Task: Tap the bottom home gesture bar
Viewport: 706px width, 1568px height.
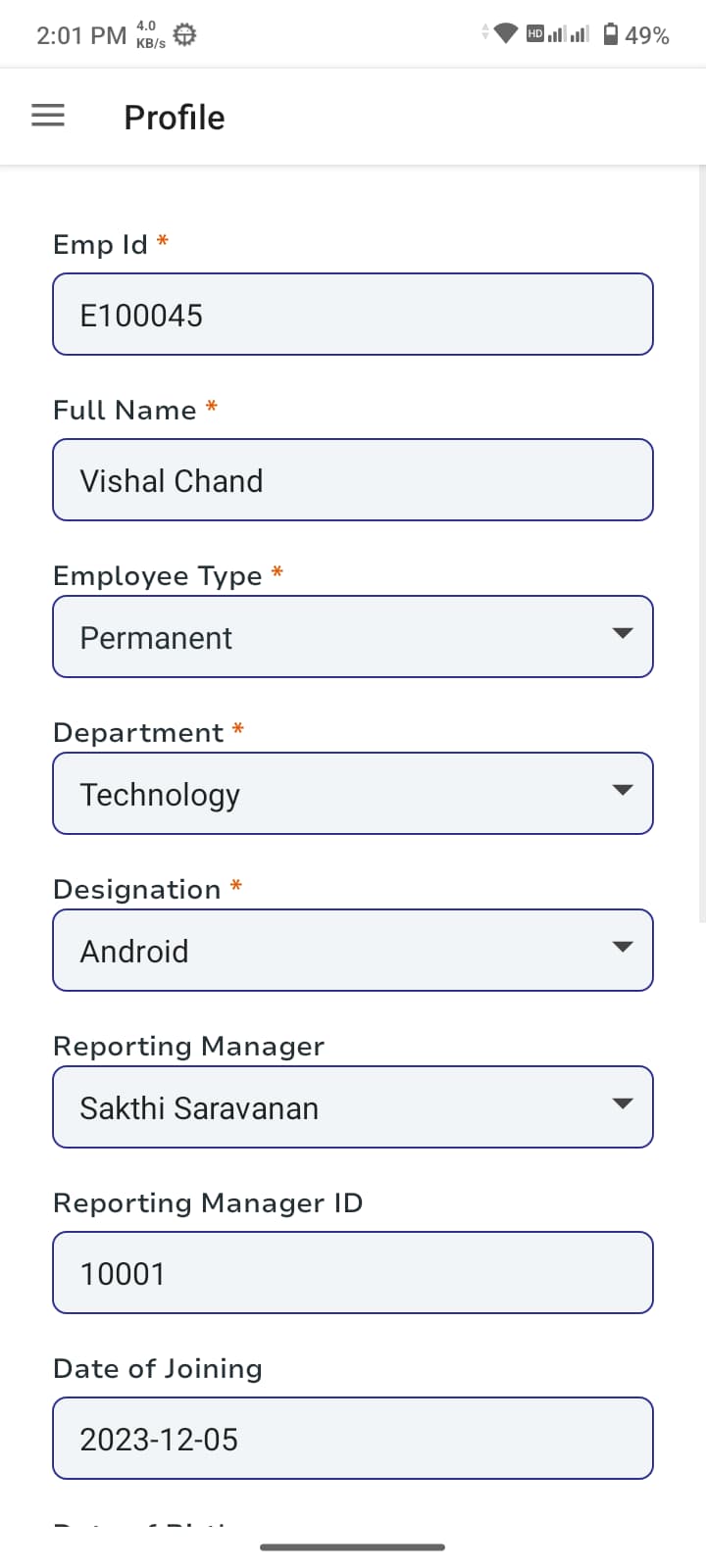Action: (x=353, y=1547)
